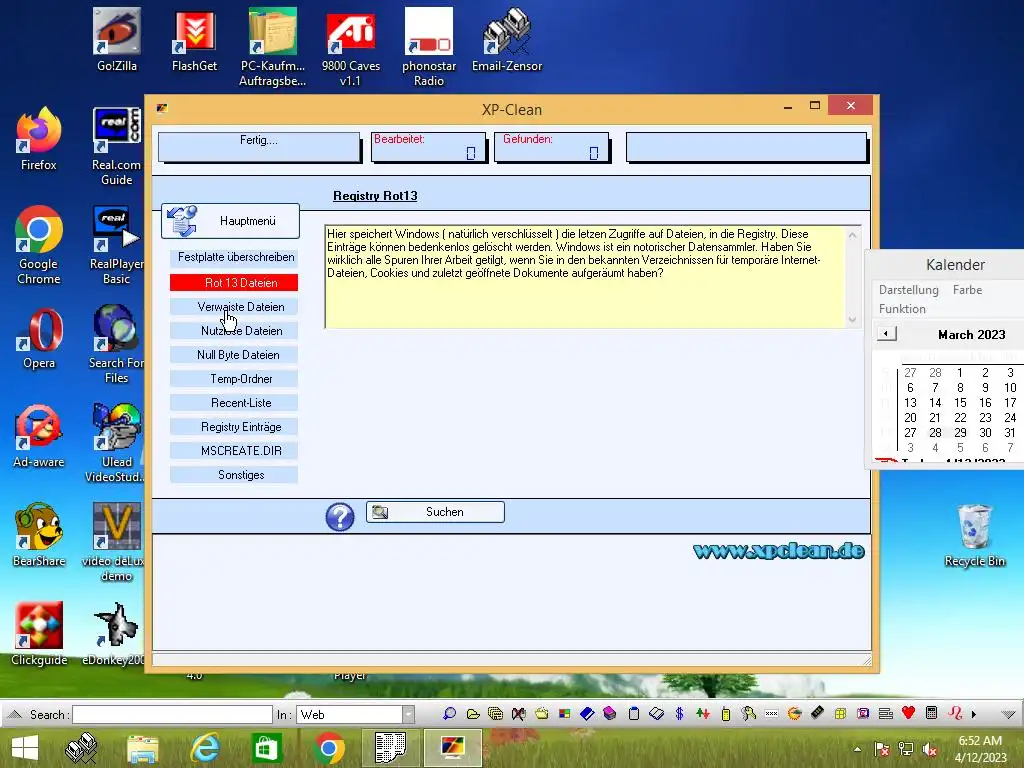Click the red heart icon in search toolbar

(908, 713)
